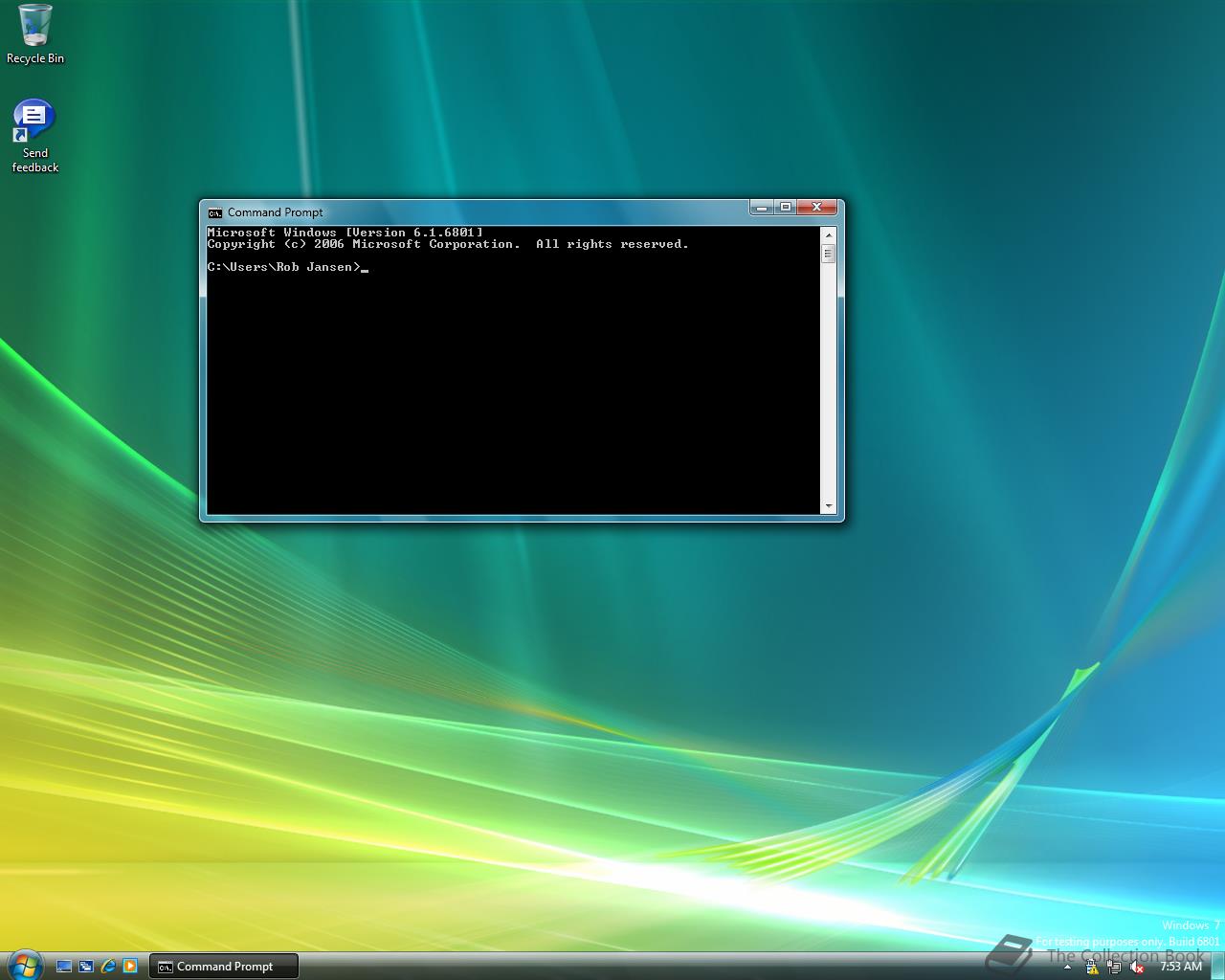Image resolution: width=1225 pixels, height=980 pixels.
Task: Click Show desktop strip at taskbar end
Action: (1217, 967)
